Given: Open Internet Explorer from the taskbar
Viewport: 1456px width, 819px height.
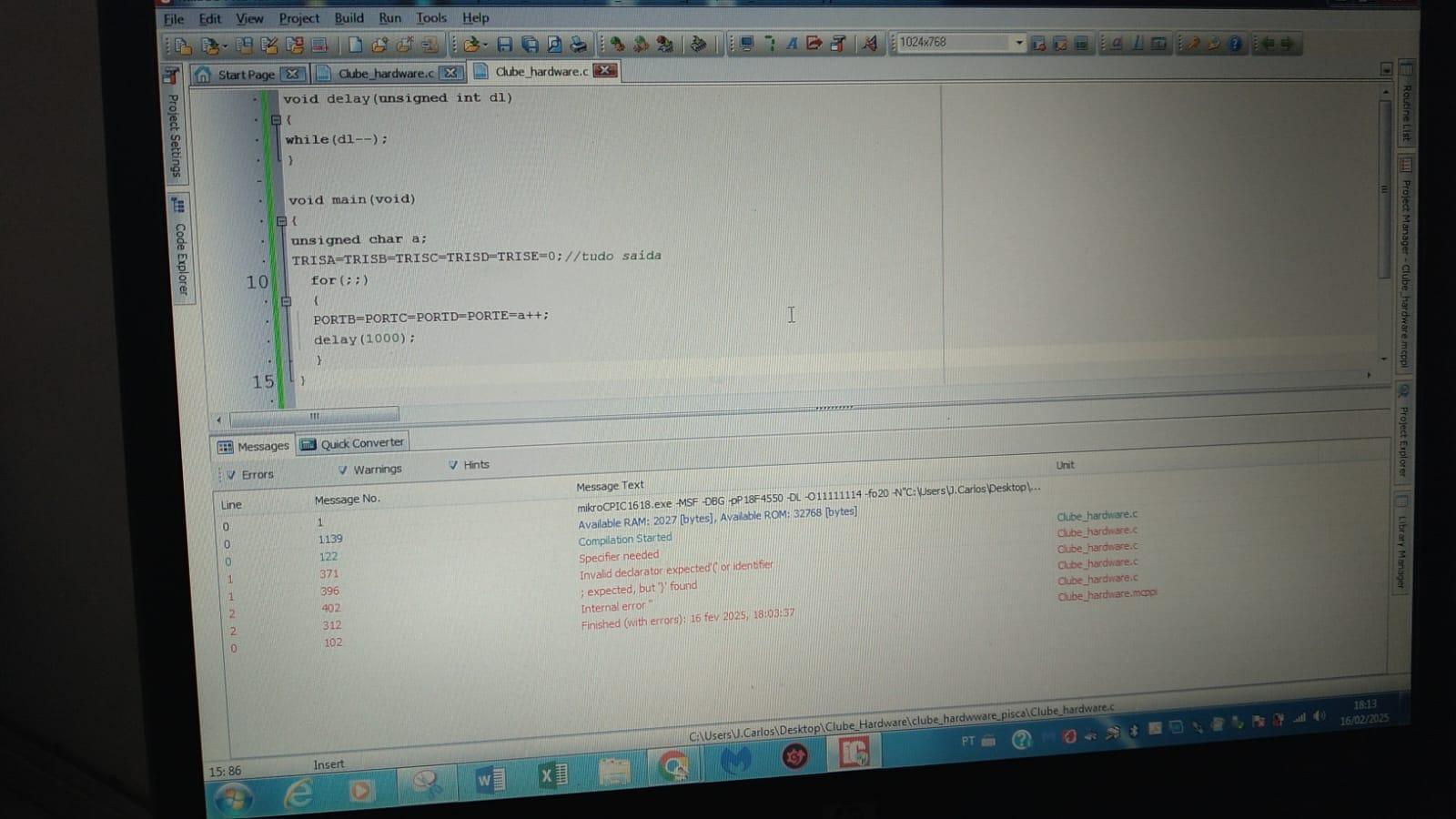Looking at the screenshot, I should [298, 794].
